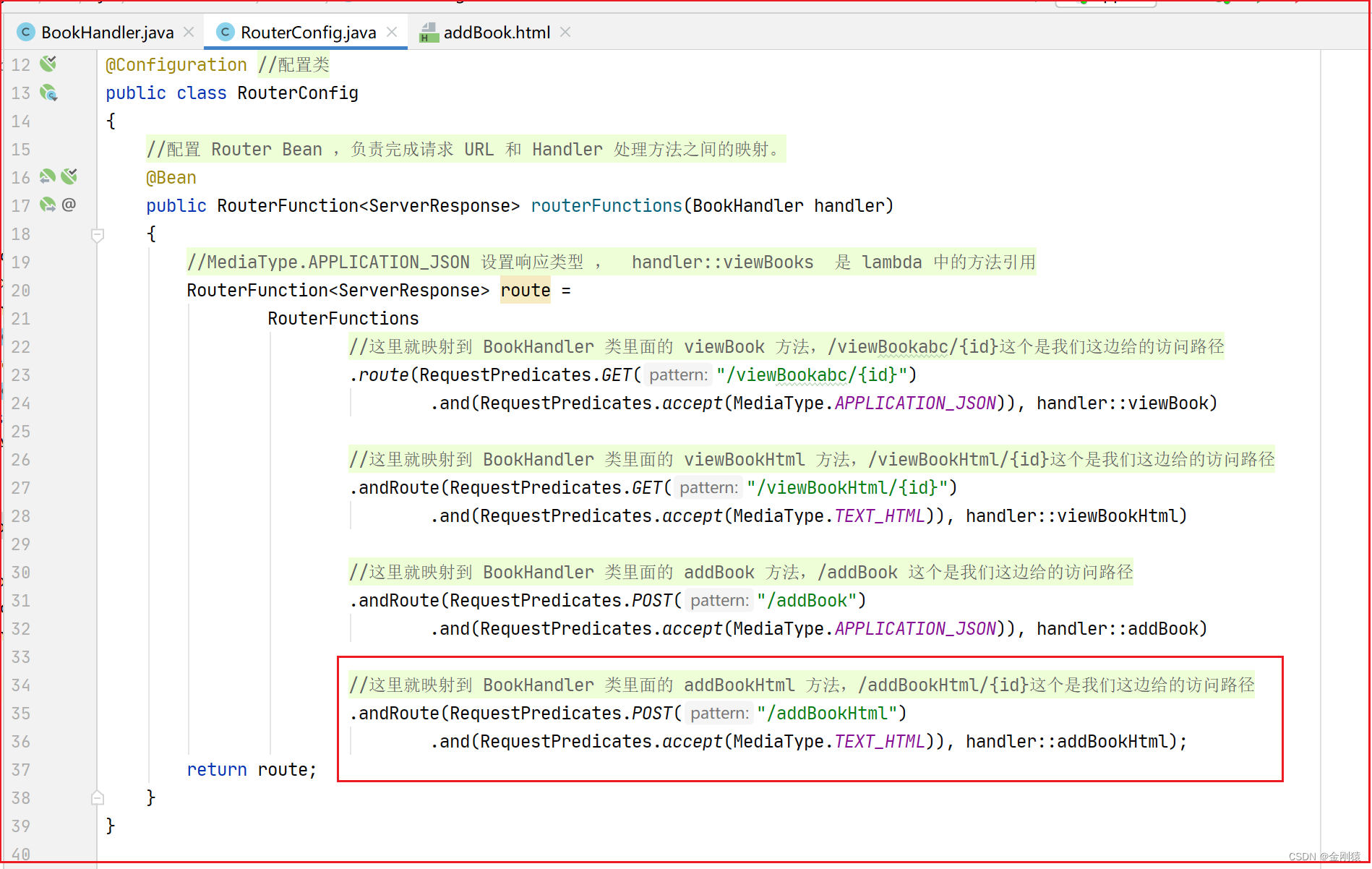Image resolution: width=1372 pixels, height=869 pixels.
Task: Click the left bean navigation gutter icon on line 16
Action: tap(48, 176)
